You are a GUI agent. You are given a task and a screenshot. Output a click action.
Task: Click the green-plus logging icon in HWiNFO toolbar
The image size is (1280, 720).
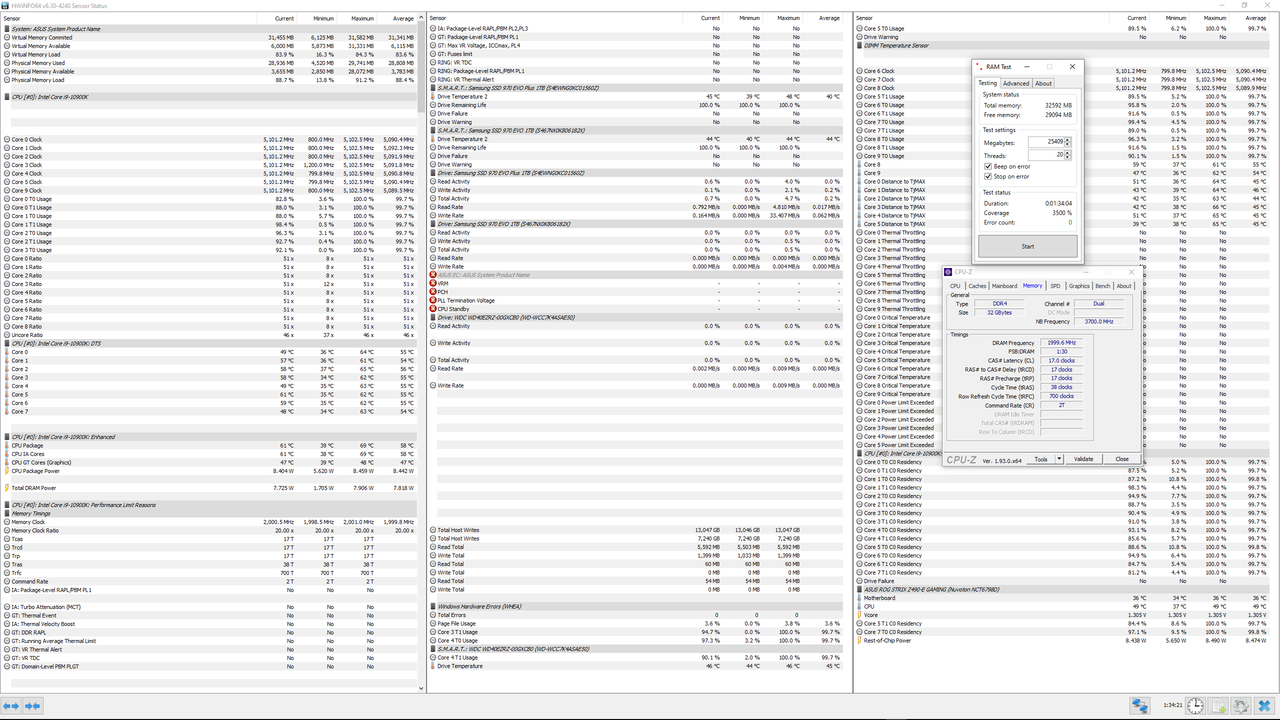1217,706
